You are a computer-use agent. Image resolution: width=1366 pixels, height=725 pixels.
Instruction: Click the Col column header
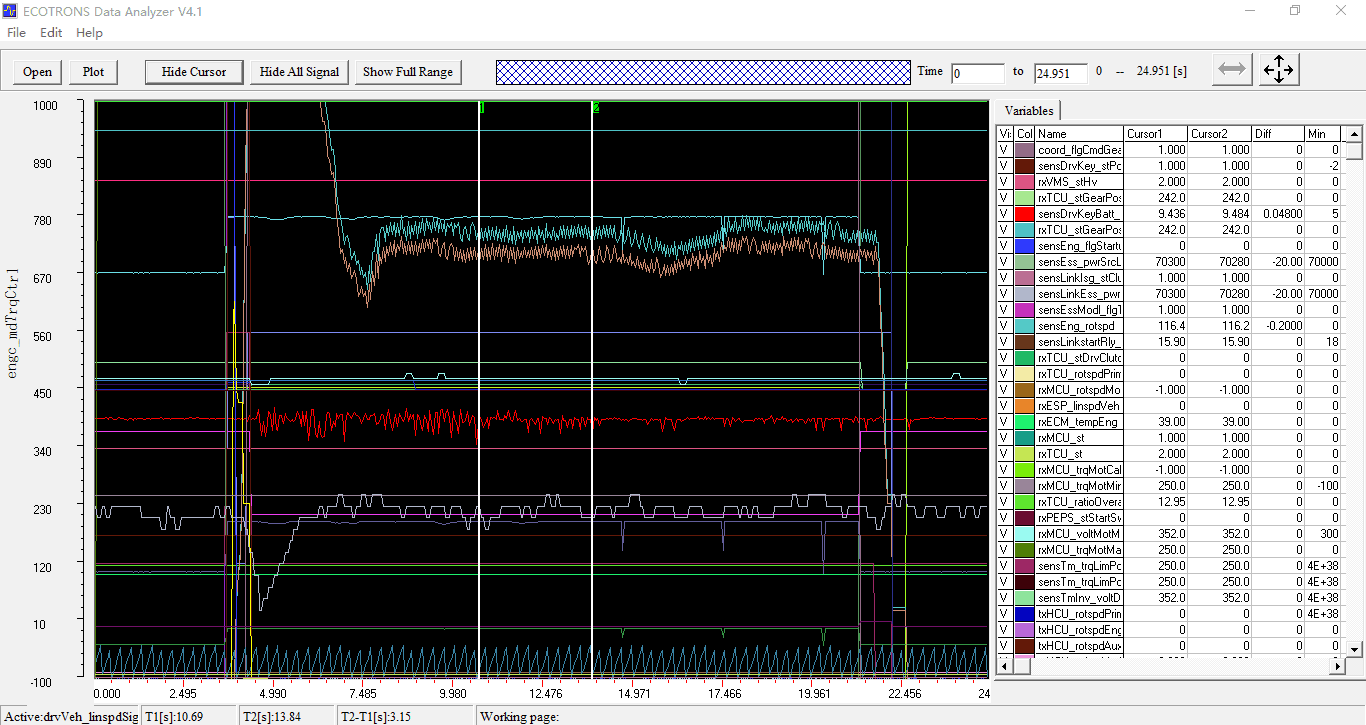1024,133
